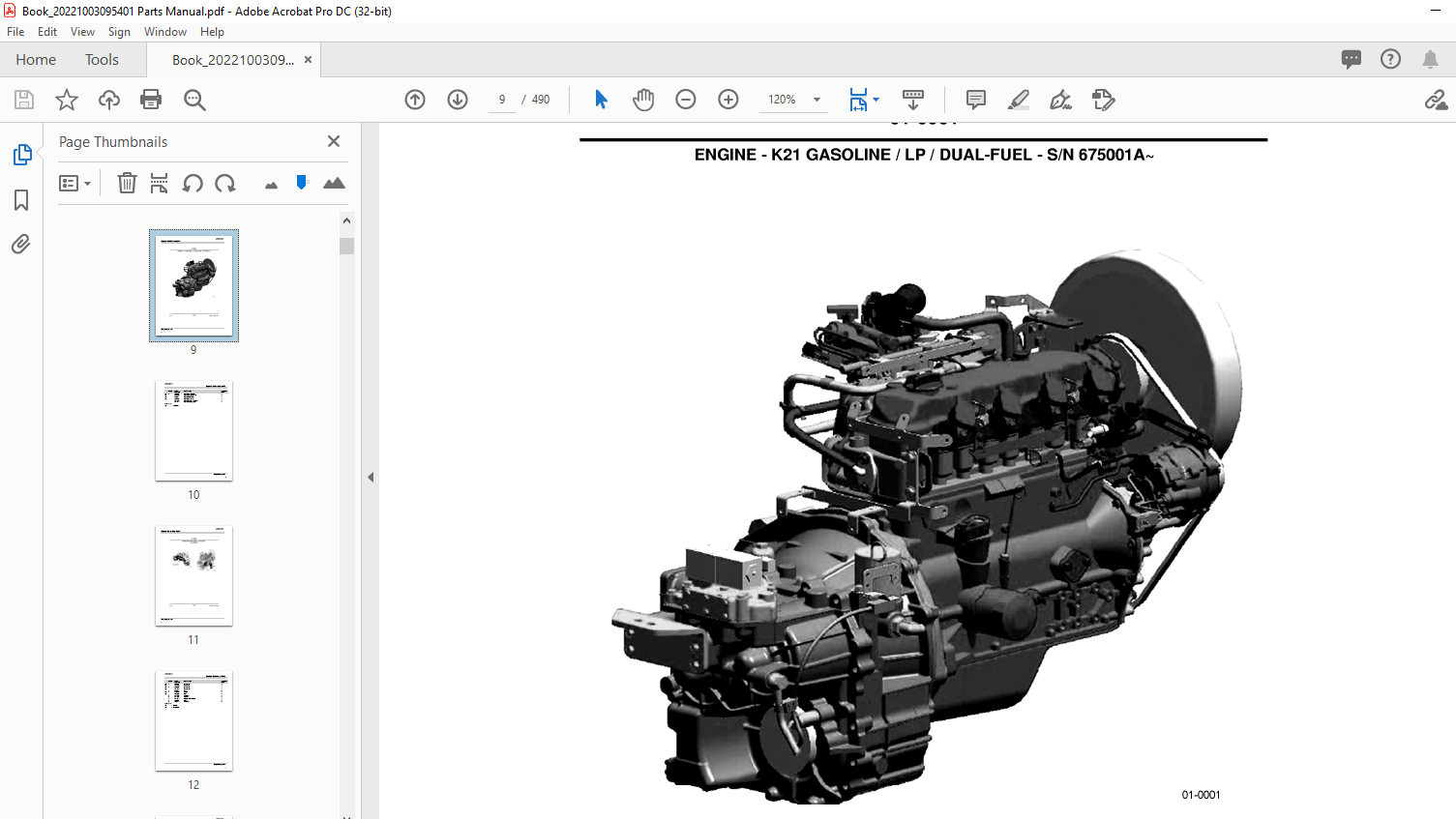This screenshot has width=1456, height=819.
Task: Click the thumbnail size slider handle
Action: click(x=302, y=182)
